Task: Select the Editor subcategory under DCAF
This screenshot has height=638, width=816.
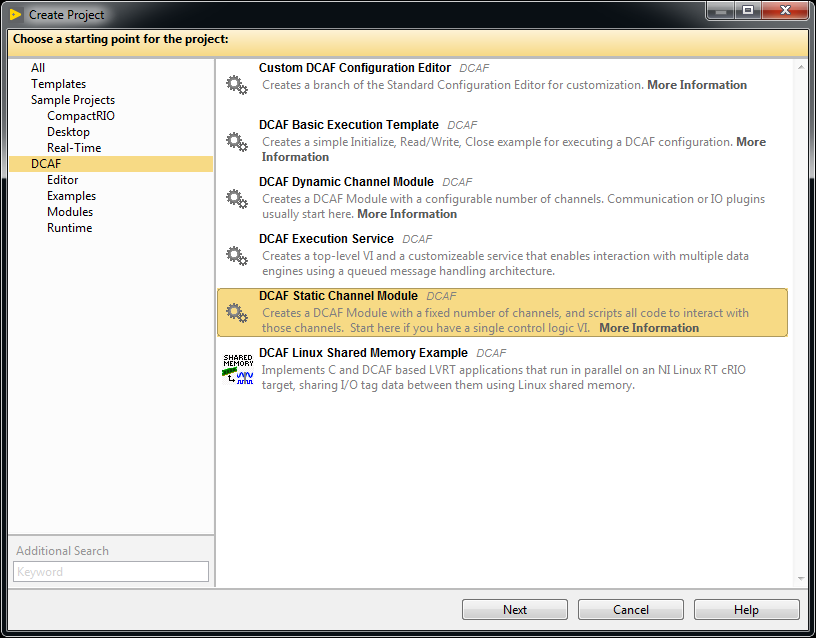Action: pyautogui.click(x=62, y=180)
